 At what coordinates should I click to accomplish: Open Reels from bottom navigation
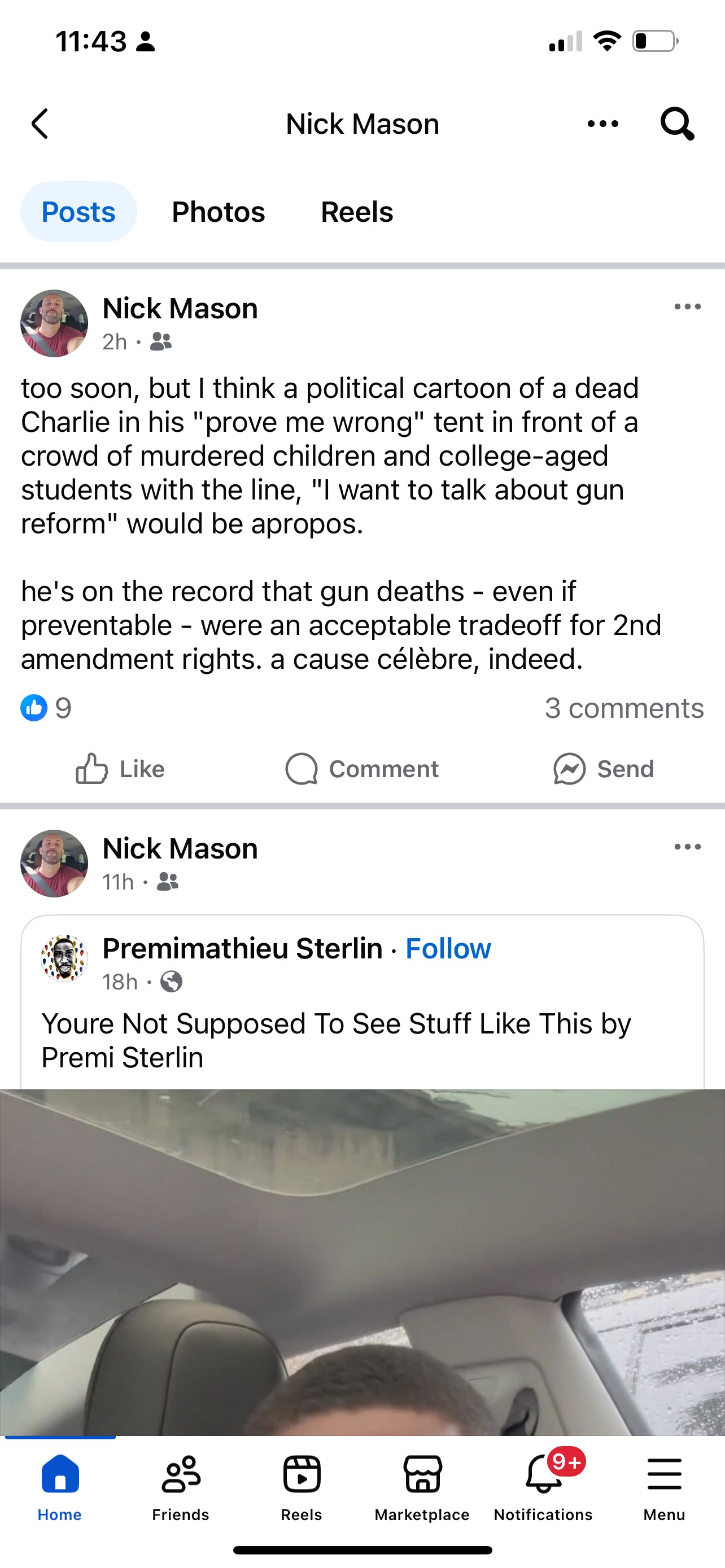302,1486
